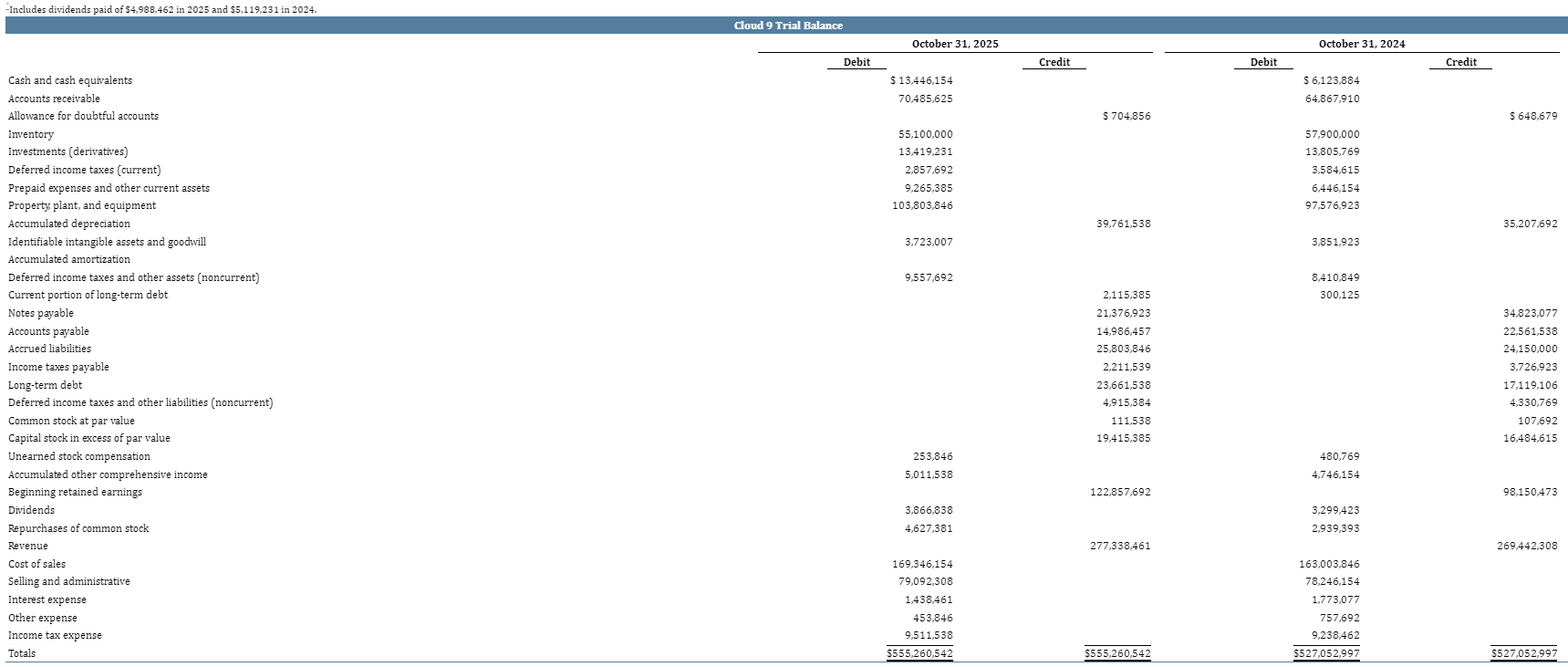Image resolution: width=1568 pixels, height=667 pixels.
Task: Select the "Dividends" row label
Action: (31, 510)
